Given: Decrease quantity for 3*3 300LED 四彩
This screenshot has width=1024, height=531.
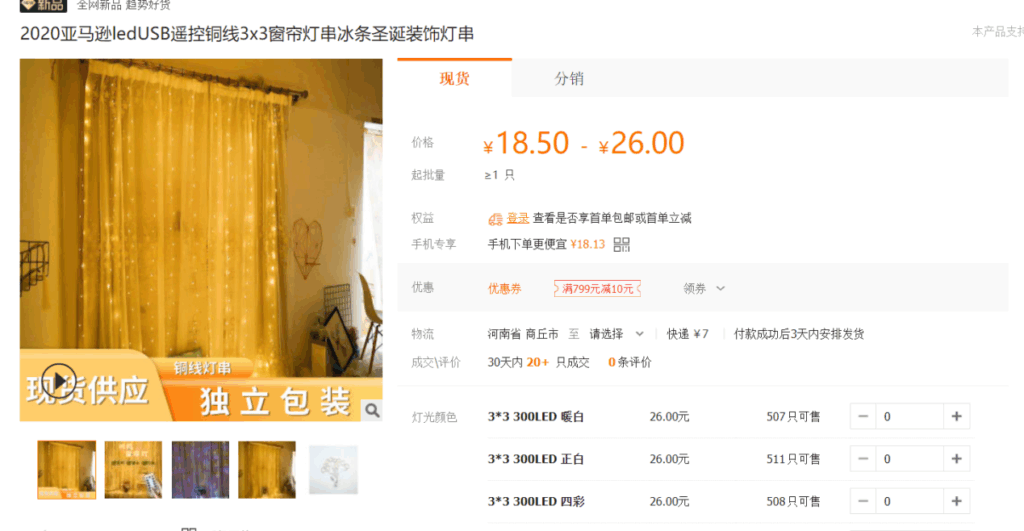Looking at the screenshot, I should pos(863,502).
